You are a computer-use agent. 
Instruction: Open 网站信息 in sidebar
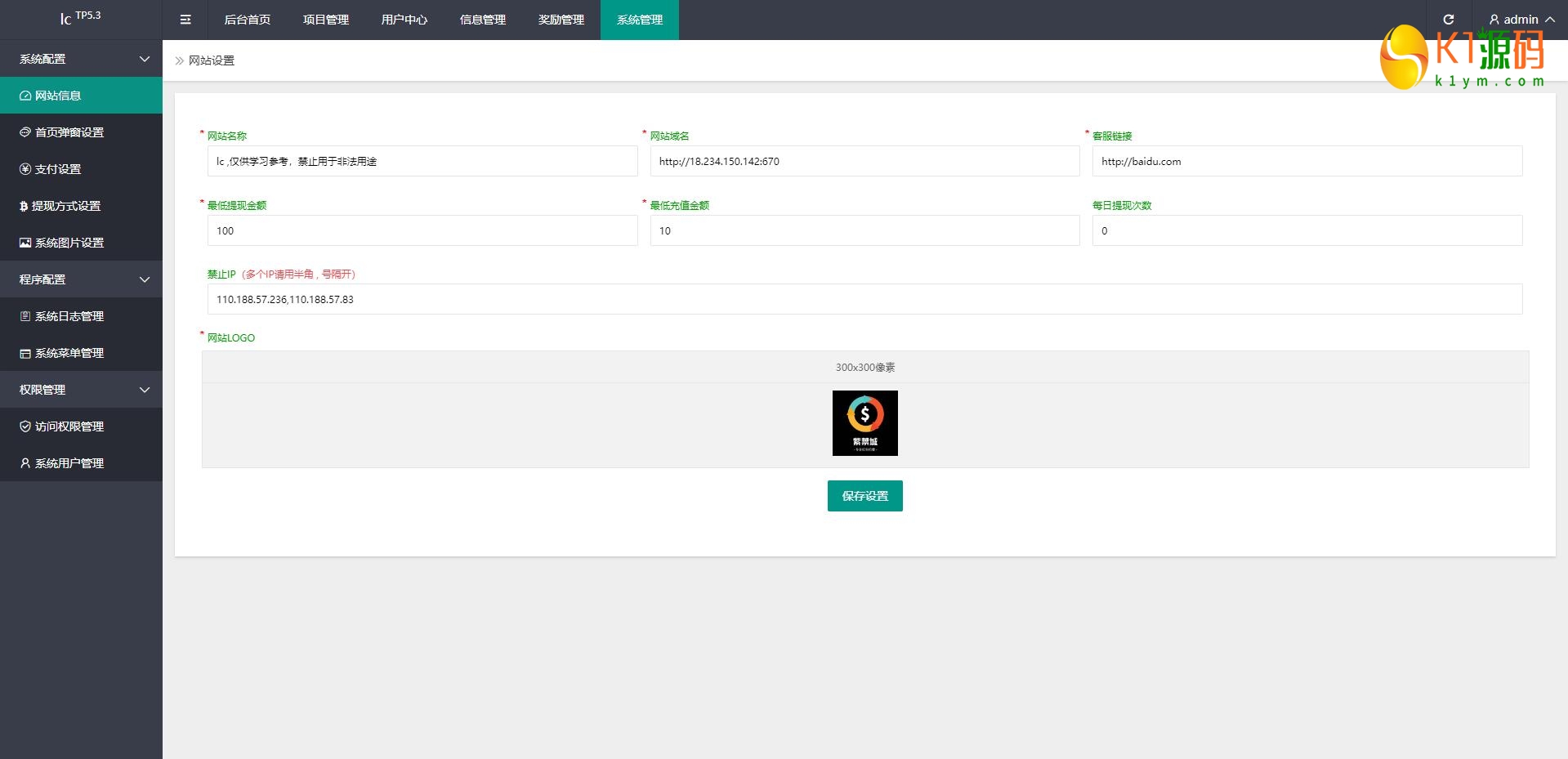(81, 96)
